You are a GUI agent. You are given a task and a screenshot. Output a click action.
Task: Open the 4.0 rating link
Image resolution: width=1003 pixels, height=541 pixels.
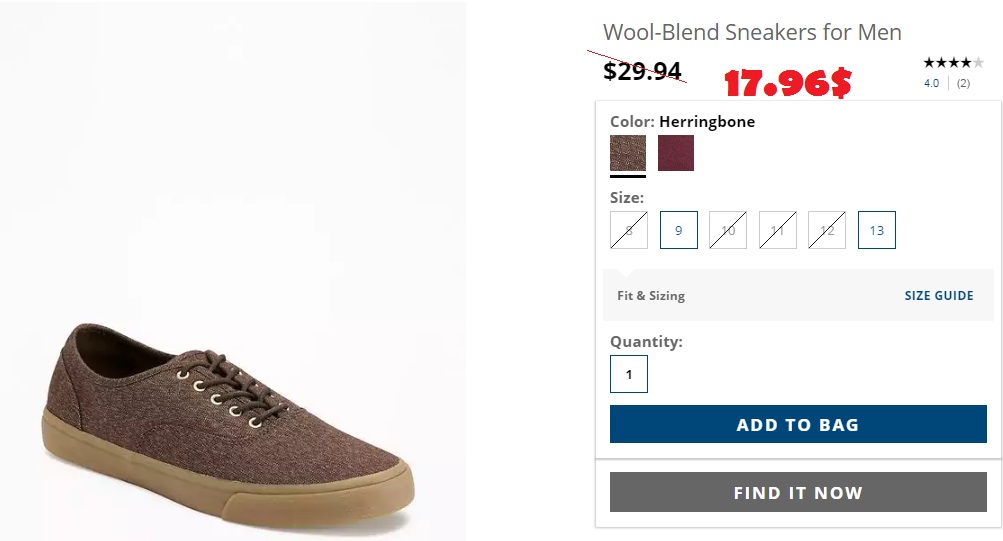tap(931, 84)
